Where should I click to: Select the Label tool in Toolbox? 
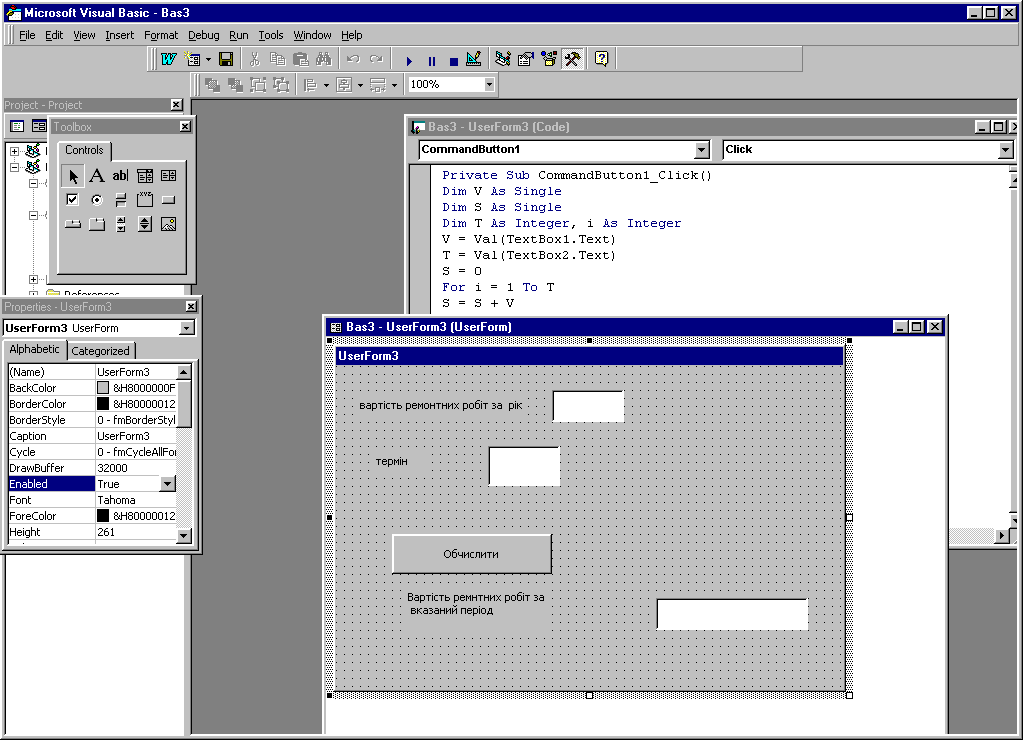pyautogui.click(x=97, y=176)
